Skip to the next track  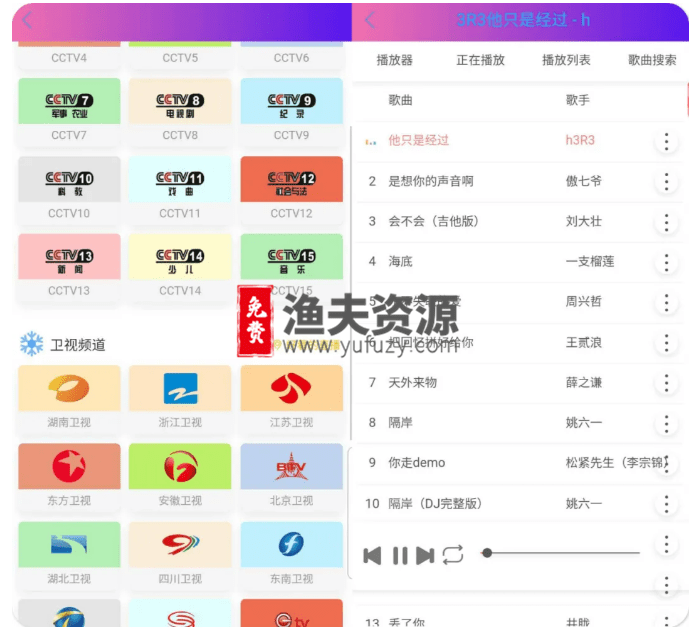425,556
